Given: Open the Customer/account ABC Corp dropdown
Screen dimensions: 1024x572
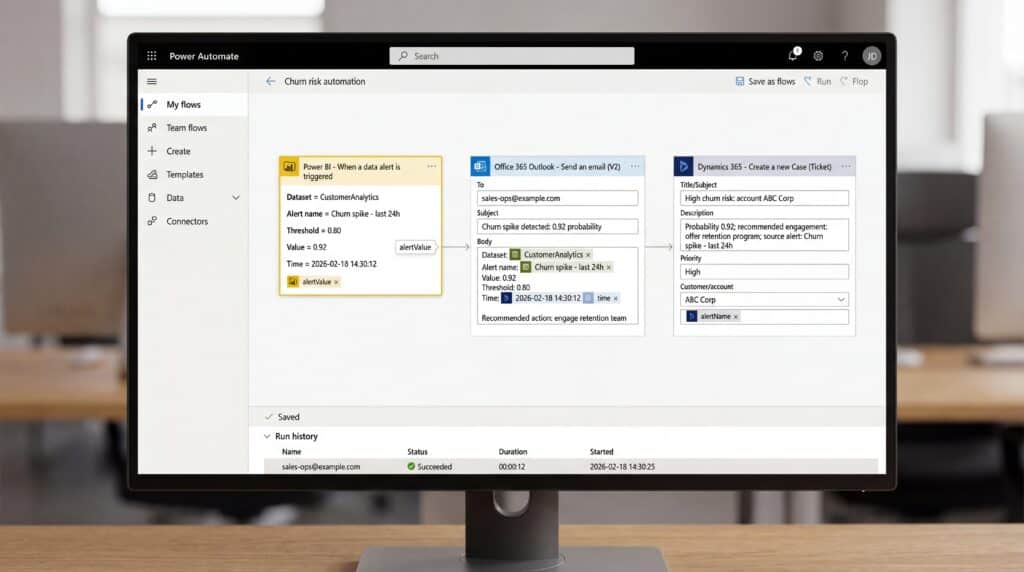Looking at the screenshot, I should point(764,300).
